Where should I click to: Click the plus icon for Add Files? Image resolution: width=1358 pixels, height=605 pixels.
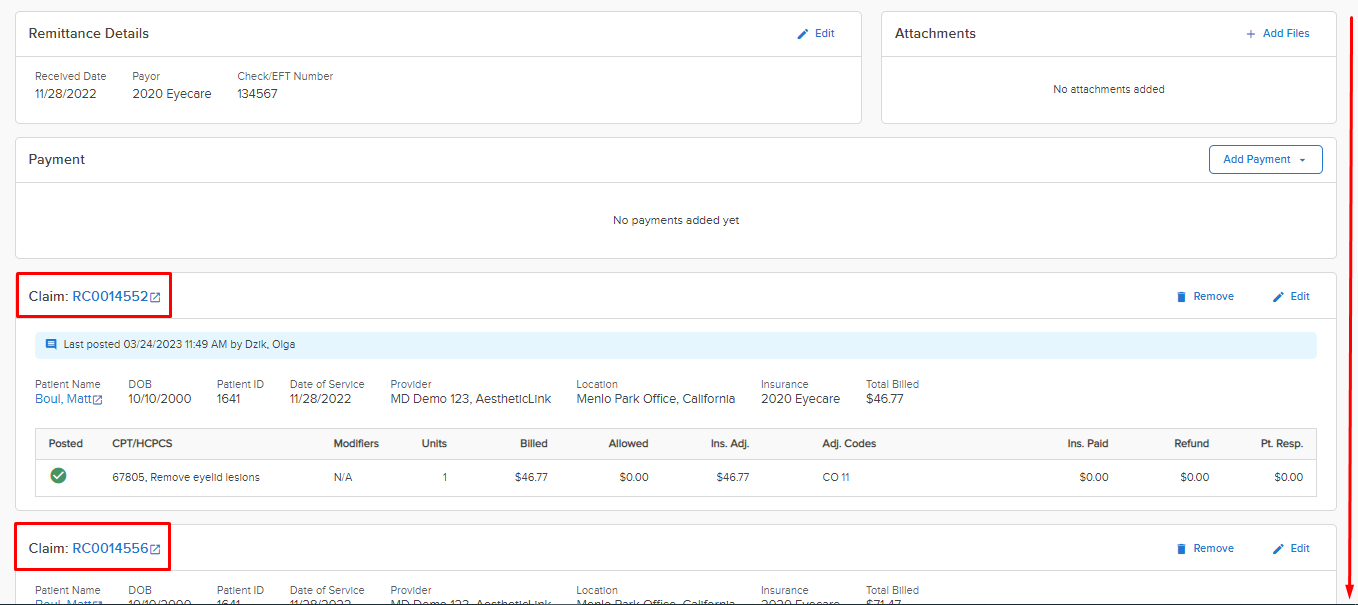pyautogui.click(x=1250, y=34)
